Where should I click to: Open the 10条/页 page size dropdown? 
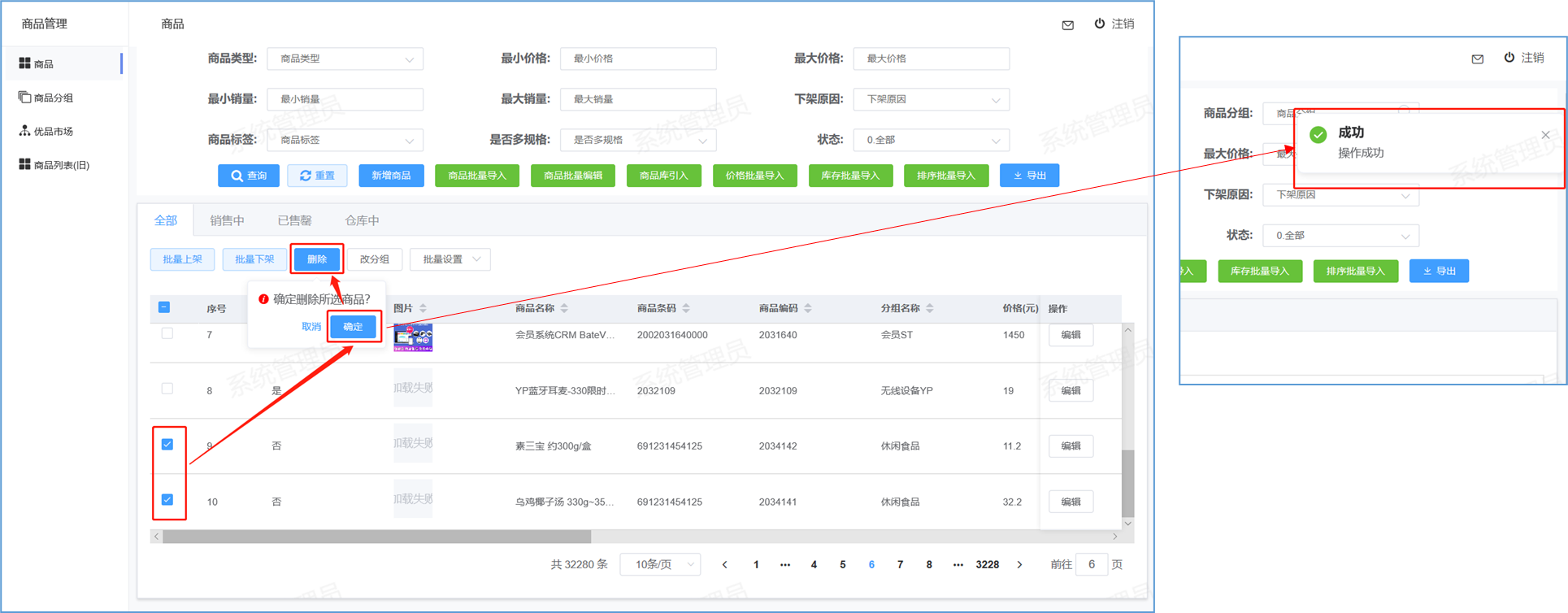tap(660, 564)
